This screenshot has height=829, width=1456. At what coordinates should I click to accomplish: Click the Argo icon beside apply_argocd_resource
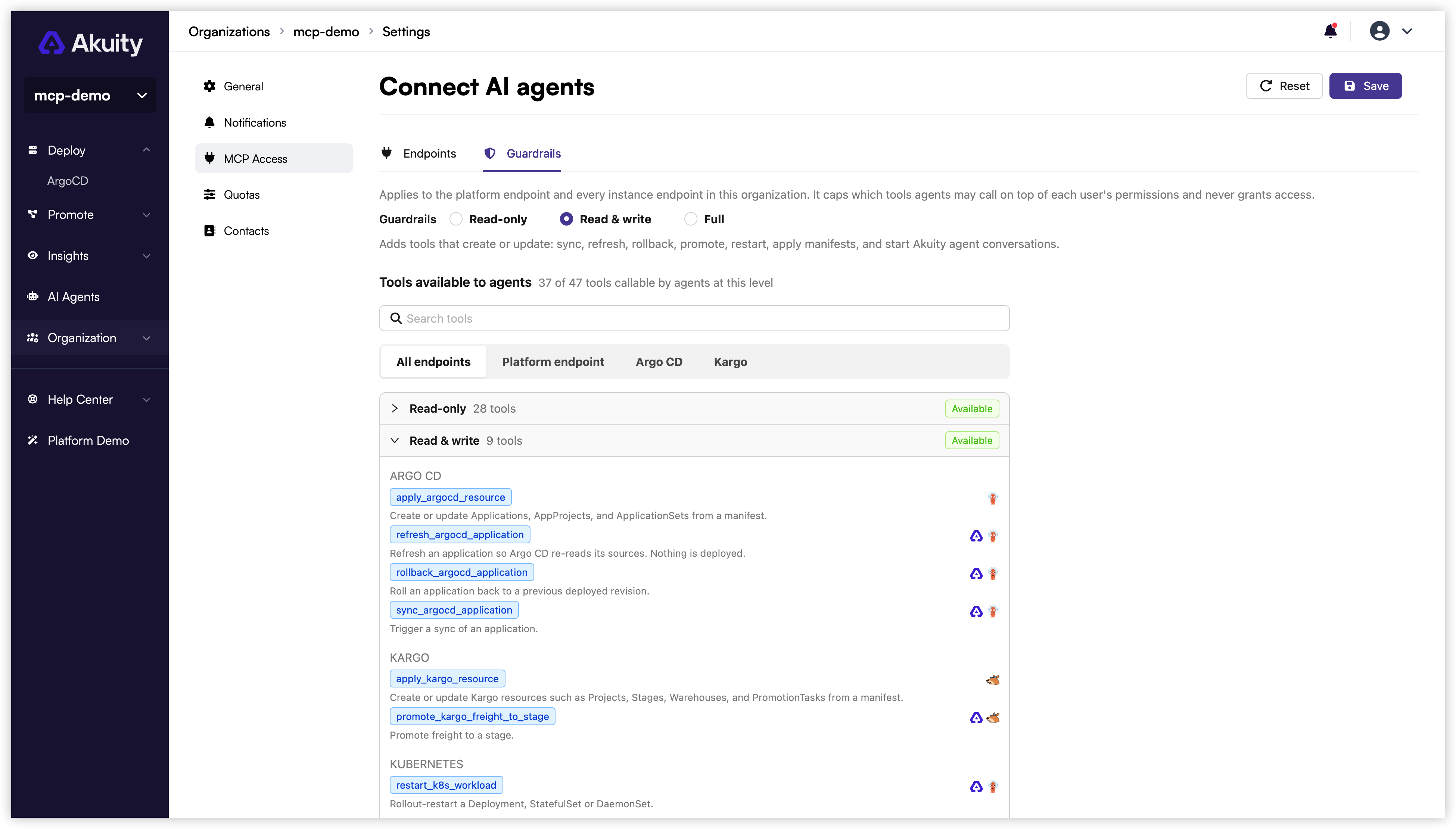[993, 498]
